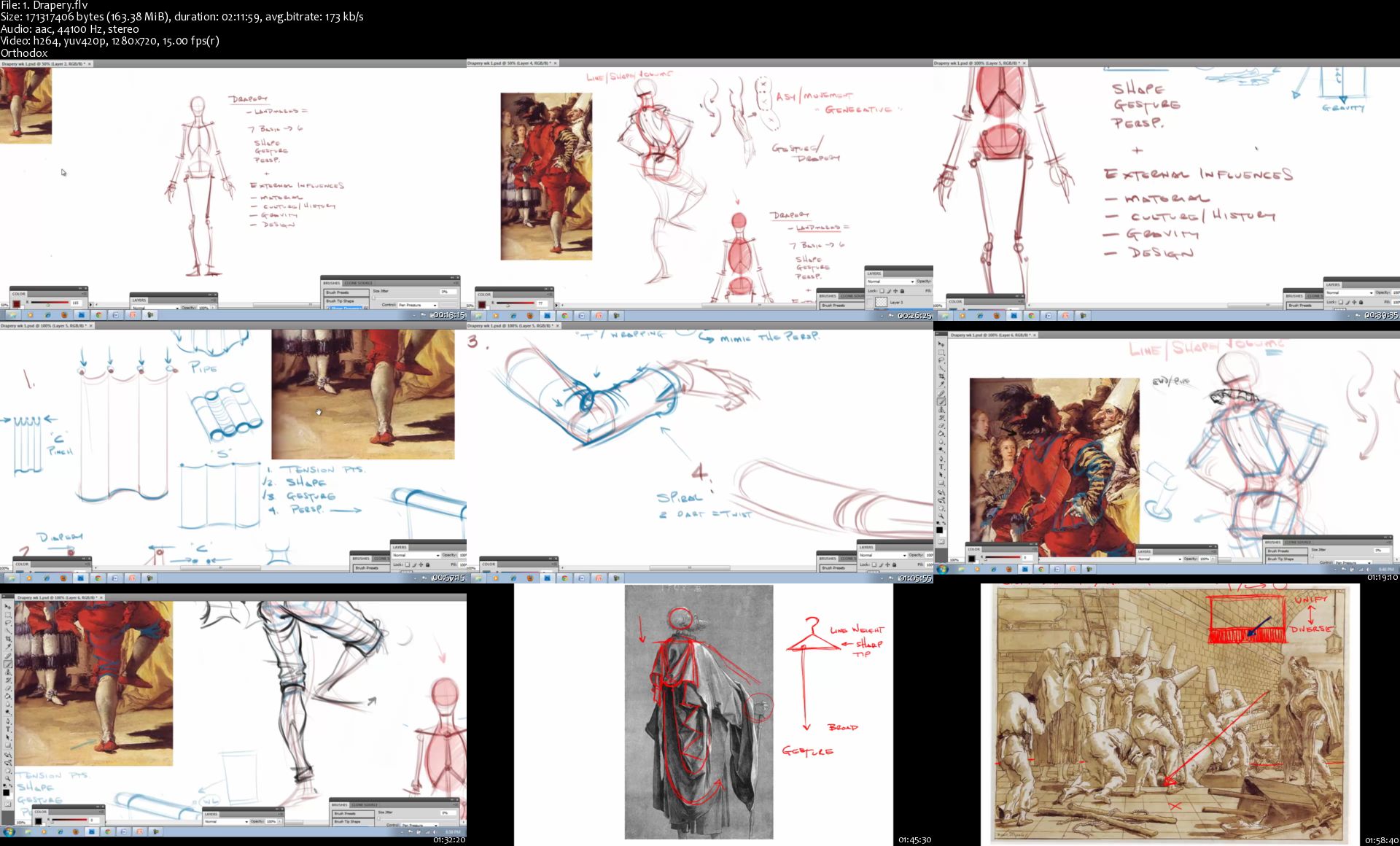Open Layers Opacity dropdown arrow in 01:32:20 frame
1400x846 pixels.
tap(279, 821)
